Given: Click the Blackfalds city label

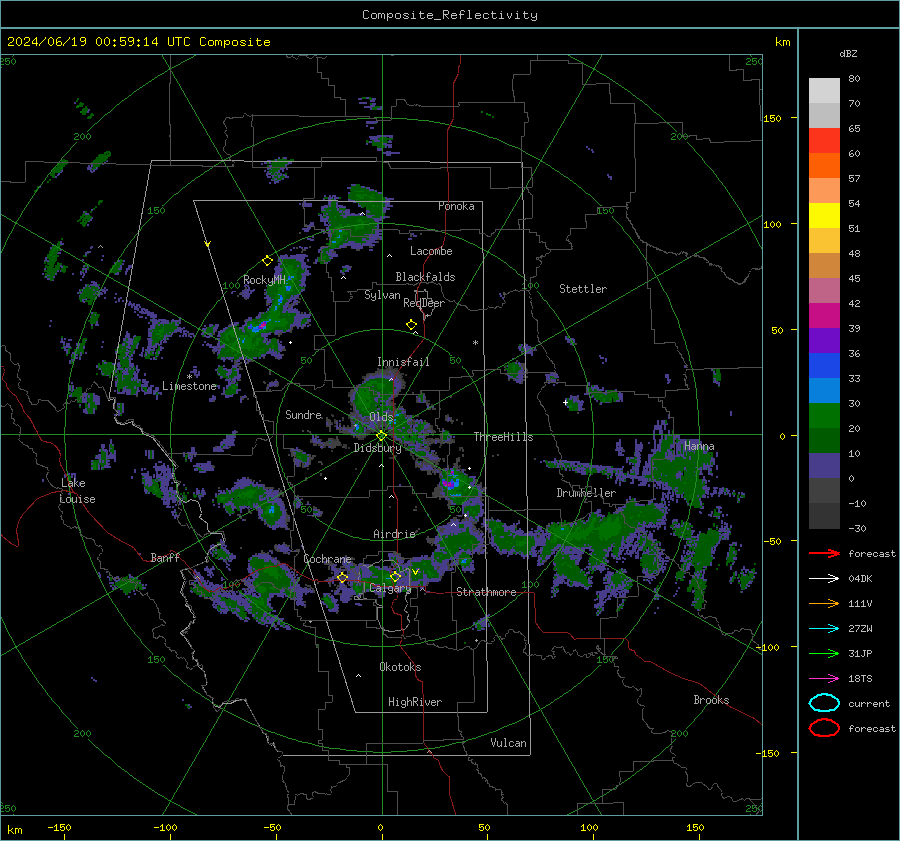Looking at the screenshot, I should (425, 277).
